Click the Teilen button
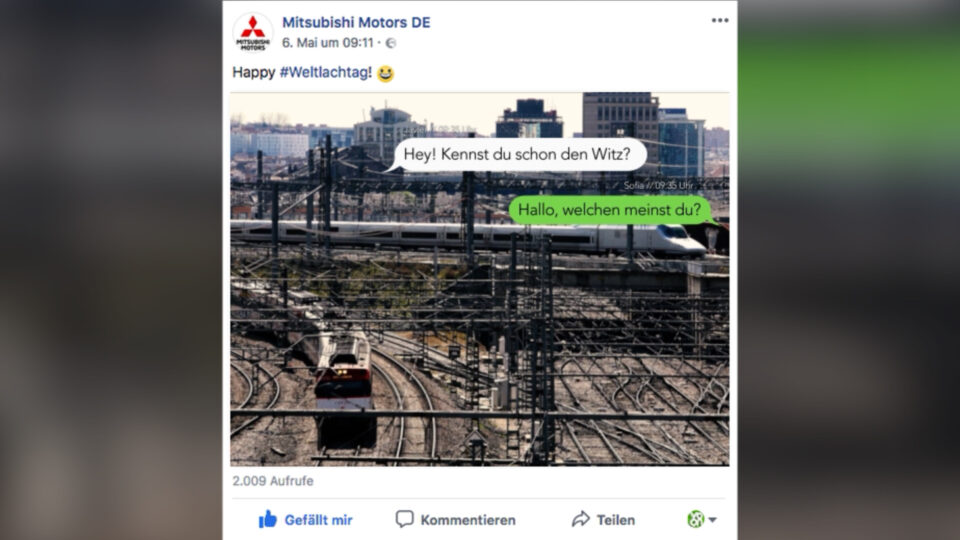Image resolution: width=960 pixels, height=540 pixels. coord(603,520)
